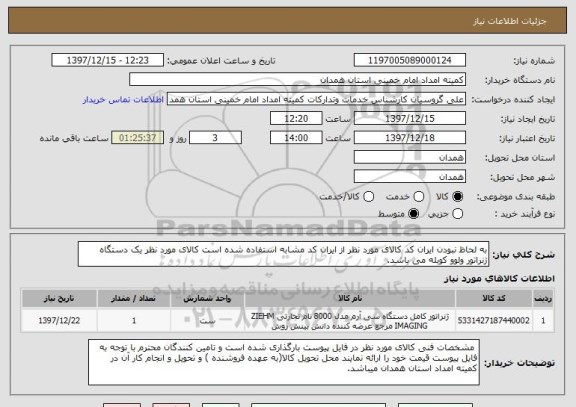Click the تاریخ اعتبار نیاز date field

point(410,138)
